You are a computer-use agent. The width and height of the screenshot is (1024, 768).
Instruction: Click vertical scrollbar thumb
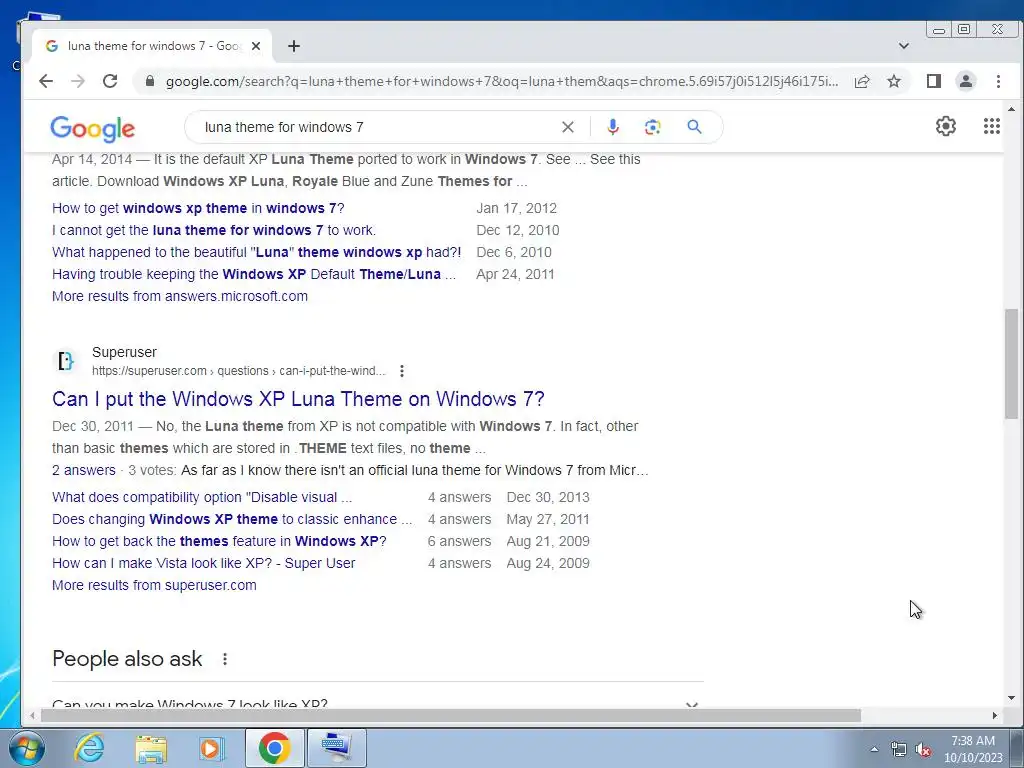coord(1011,363)
